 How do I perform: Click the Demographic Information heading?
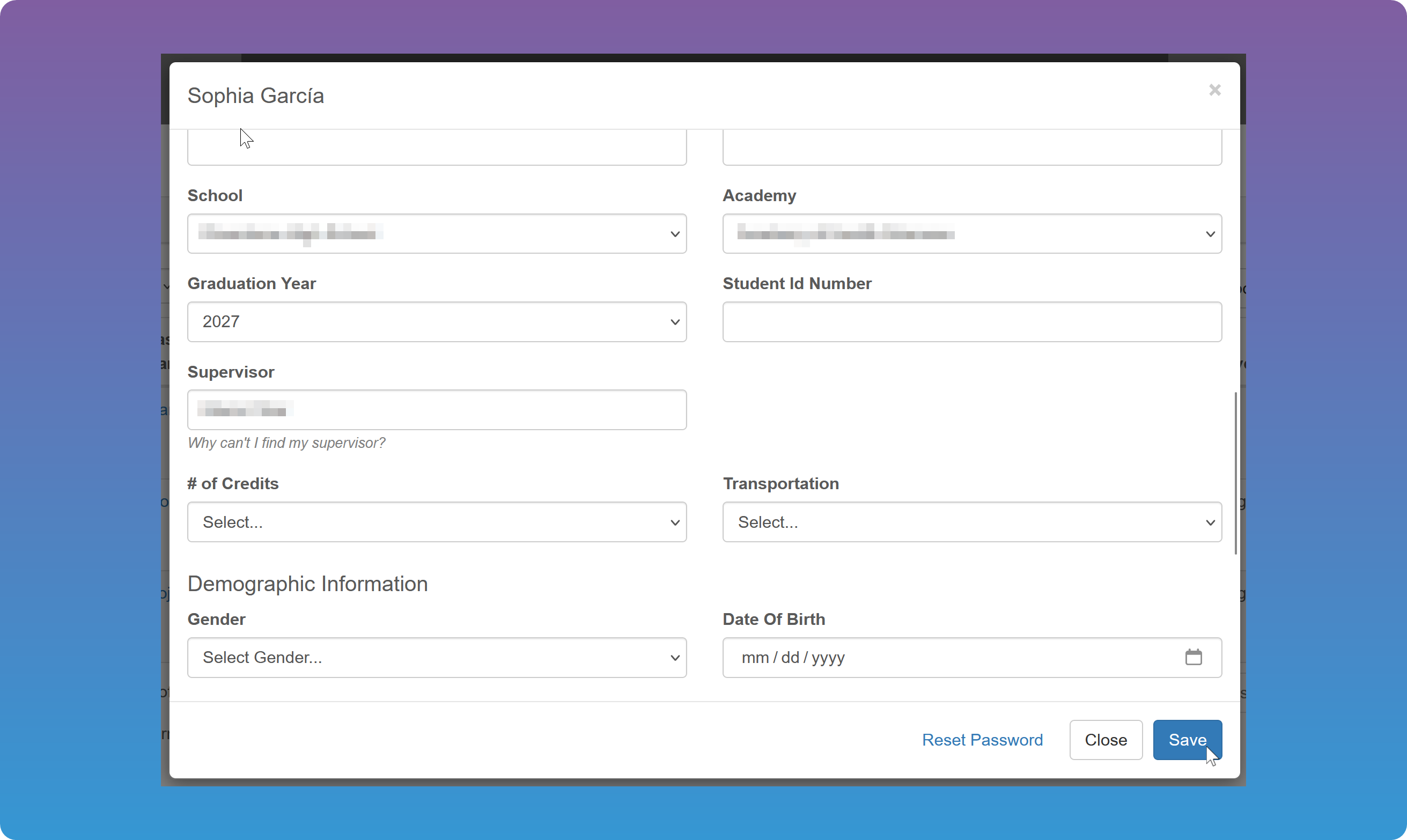(x=307, y=584)
